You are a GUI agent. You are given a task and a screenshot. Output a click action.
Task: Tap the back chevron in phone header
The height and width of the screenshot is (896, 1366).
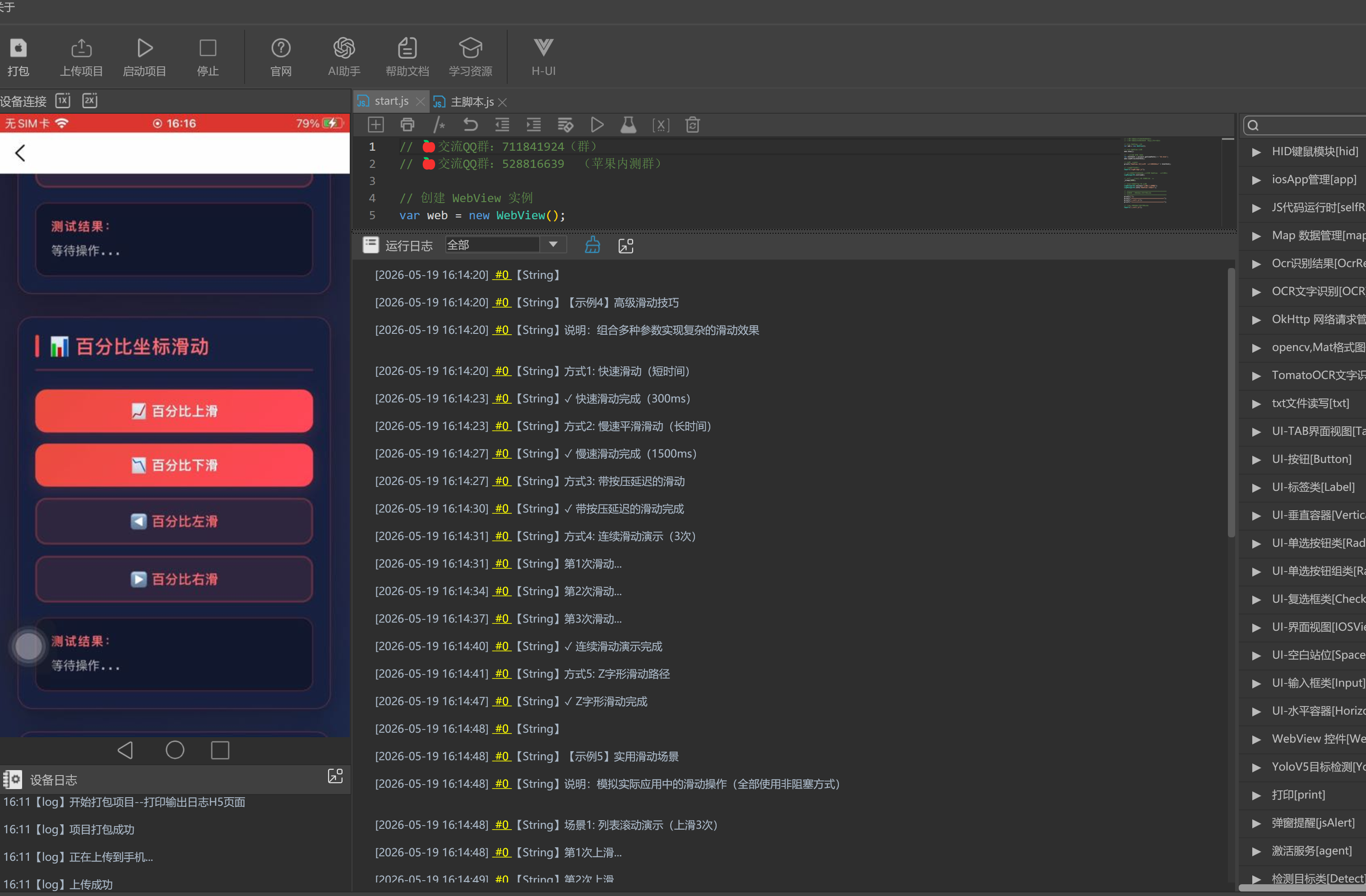tap(20, 152)
